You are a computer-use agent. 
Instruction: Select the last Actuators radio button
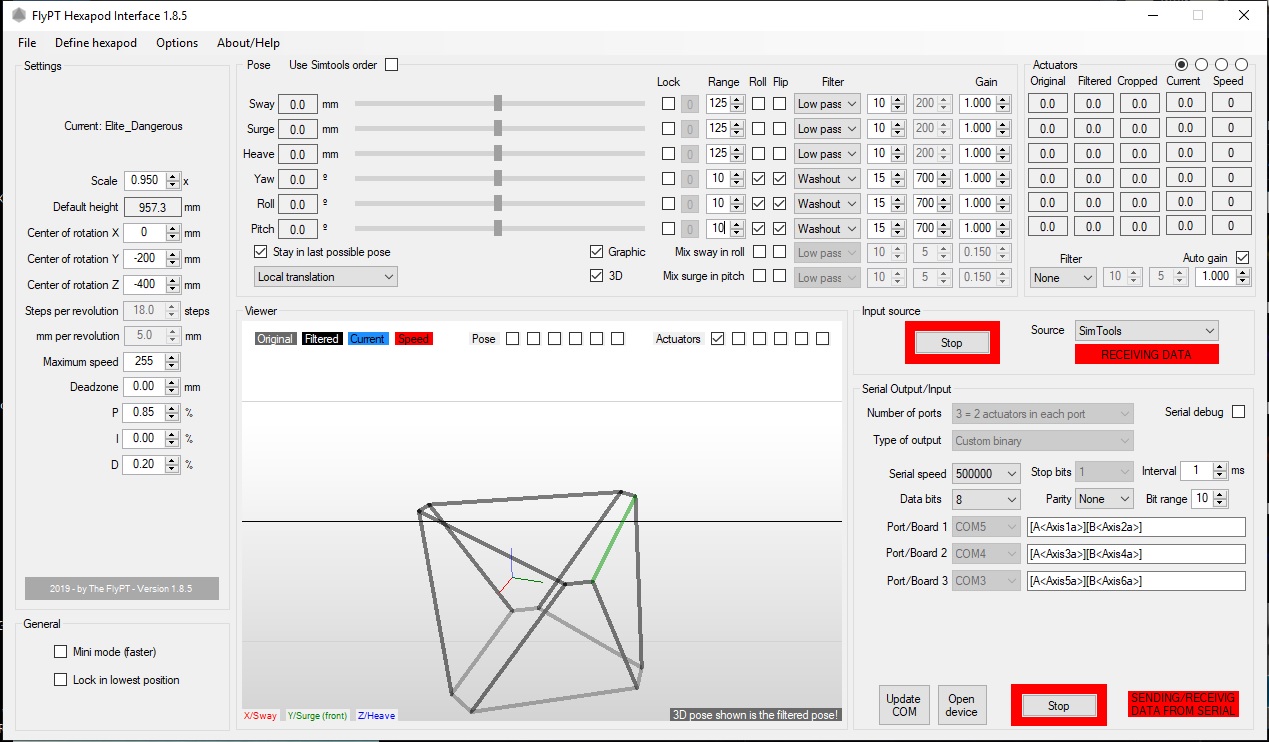1241,65
